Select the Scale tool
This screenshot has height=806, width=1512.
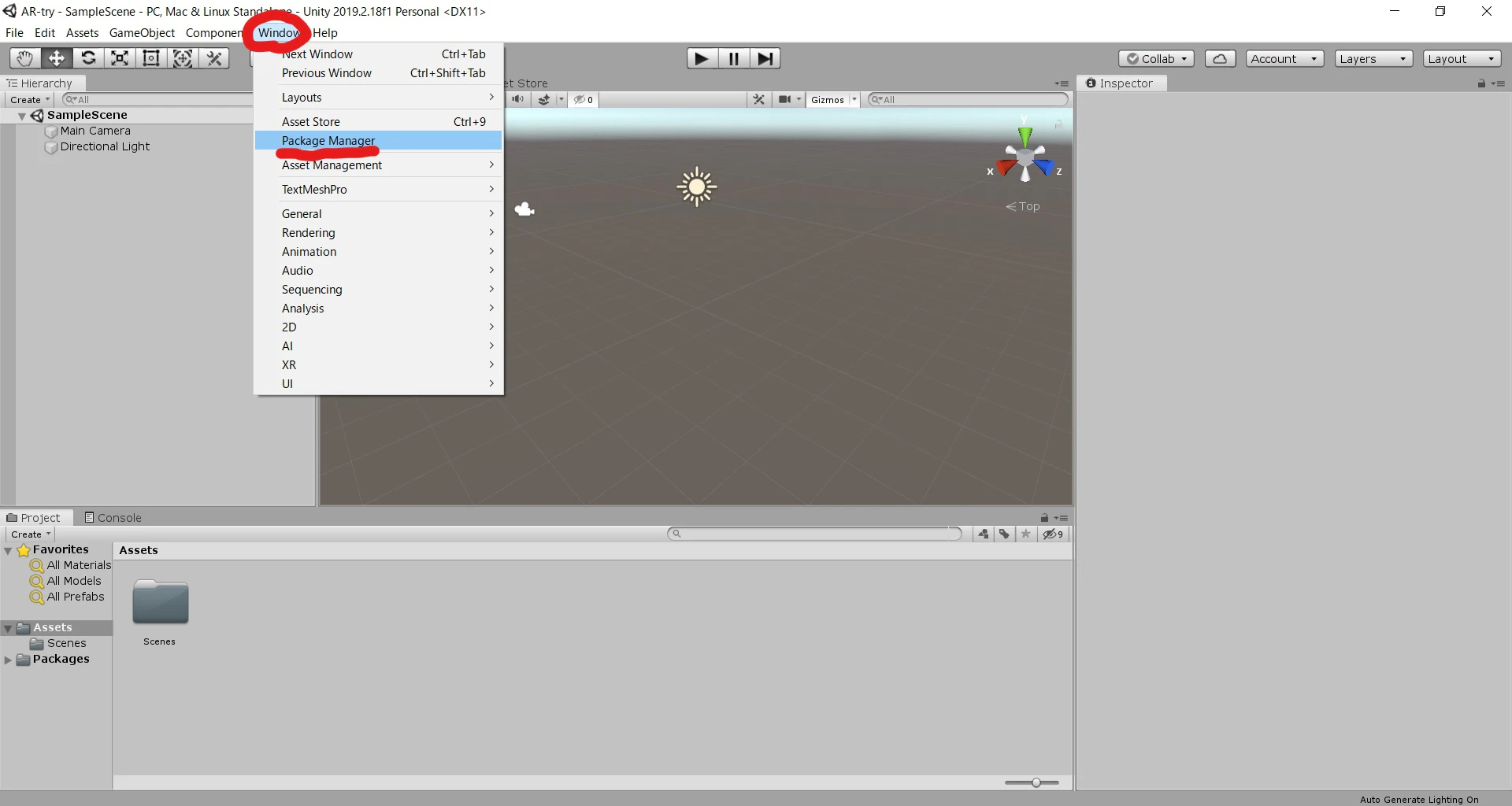click(120, 58)
